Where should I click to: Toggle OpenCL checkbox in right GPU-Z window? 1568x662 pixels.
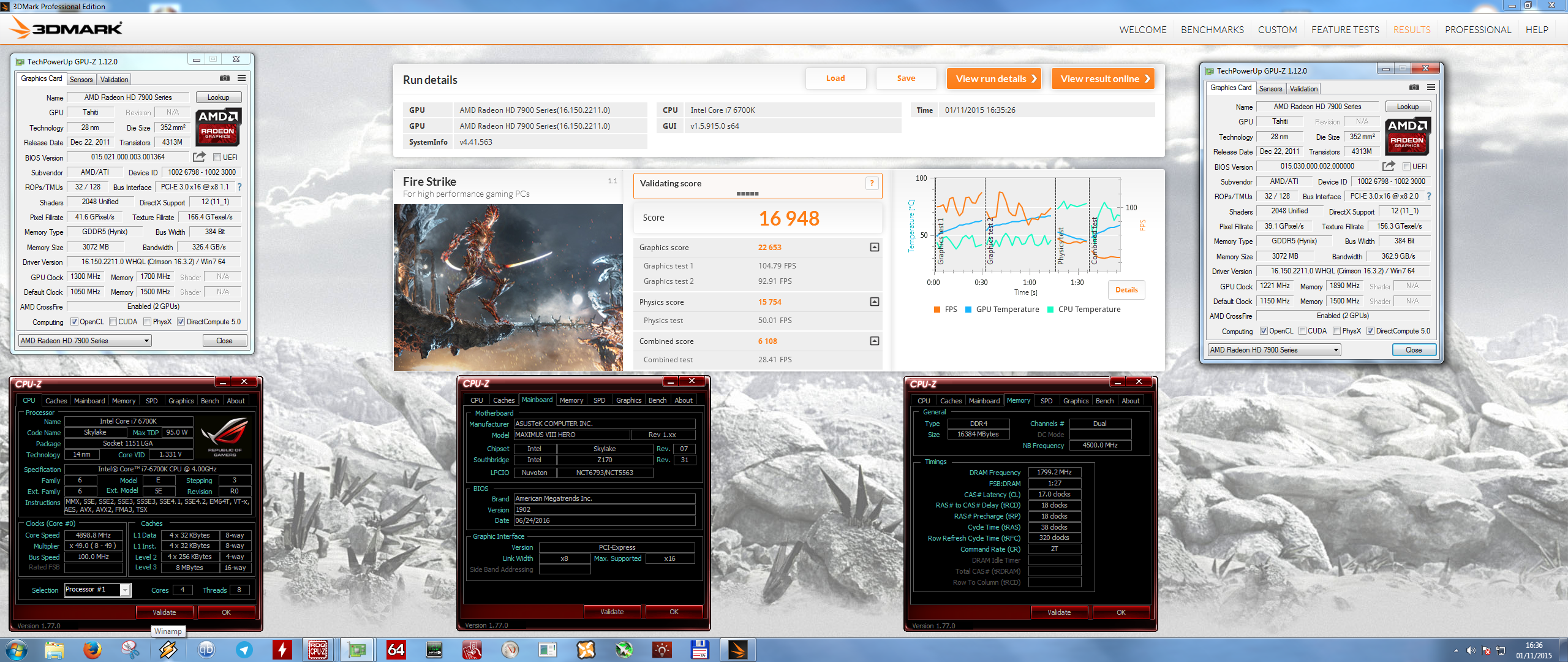coord(1264,331)
